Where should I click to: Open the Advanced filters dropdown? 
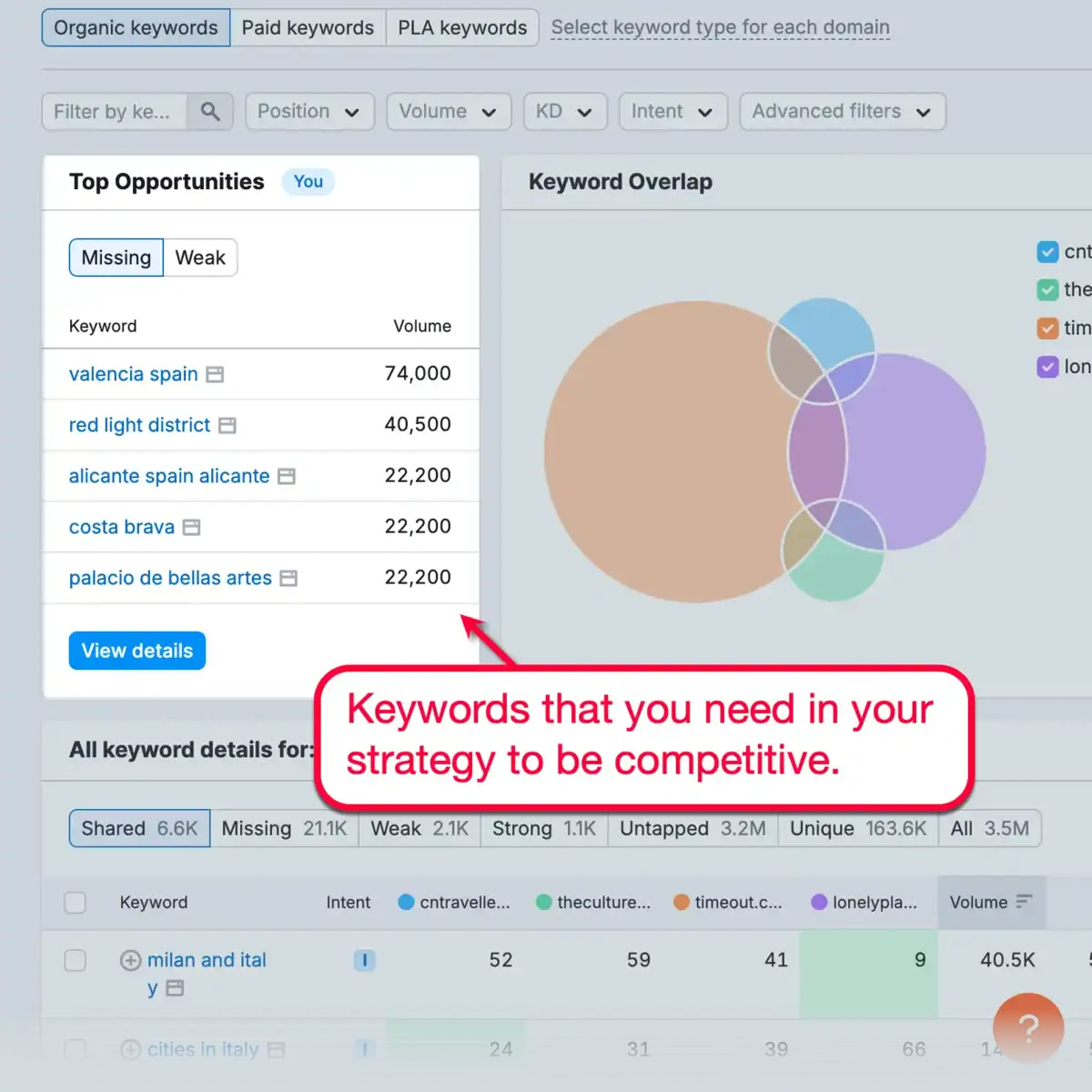click(842, 111)
